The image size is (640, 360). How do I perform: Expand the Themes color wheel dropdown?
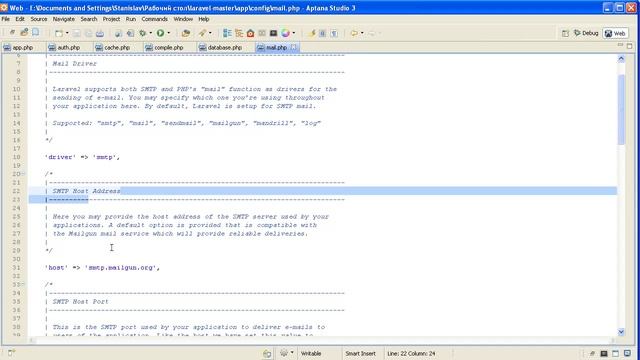pyautogui.click(x=293, y=33)
